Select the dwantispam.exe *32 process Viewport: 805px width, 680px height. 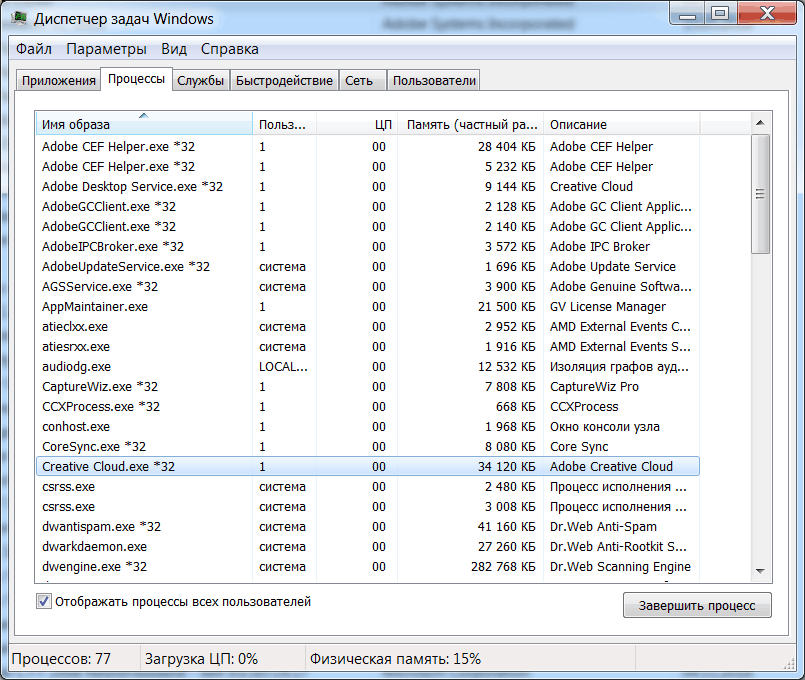pyautogui.click(x=368, y=527)
